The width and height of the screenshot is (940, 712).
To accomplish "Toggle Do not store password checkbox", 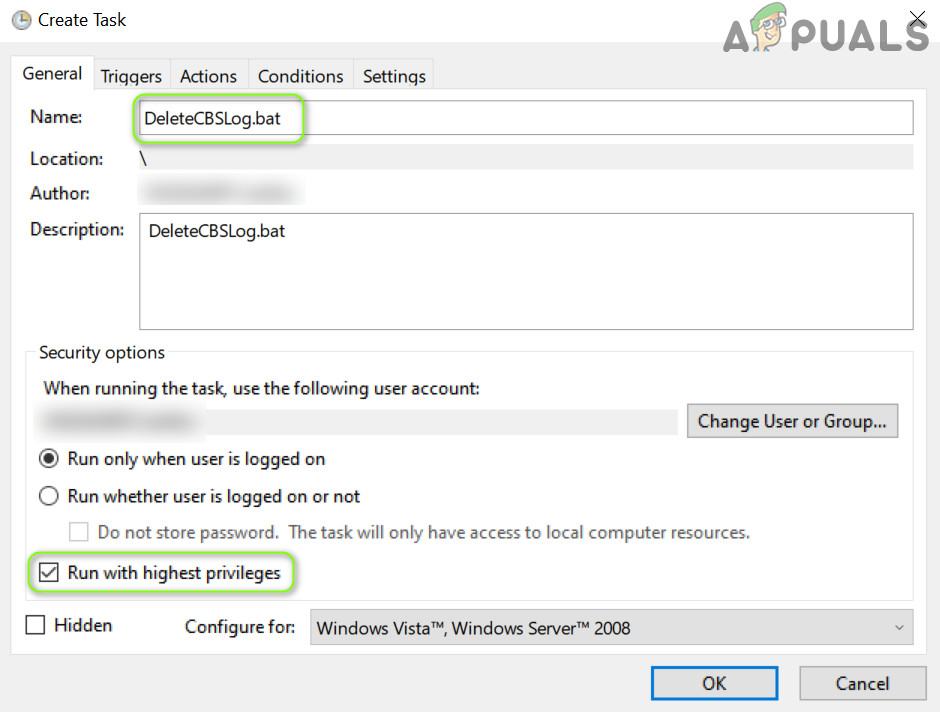I will (x=79, y=532).
